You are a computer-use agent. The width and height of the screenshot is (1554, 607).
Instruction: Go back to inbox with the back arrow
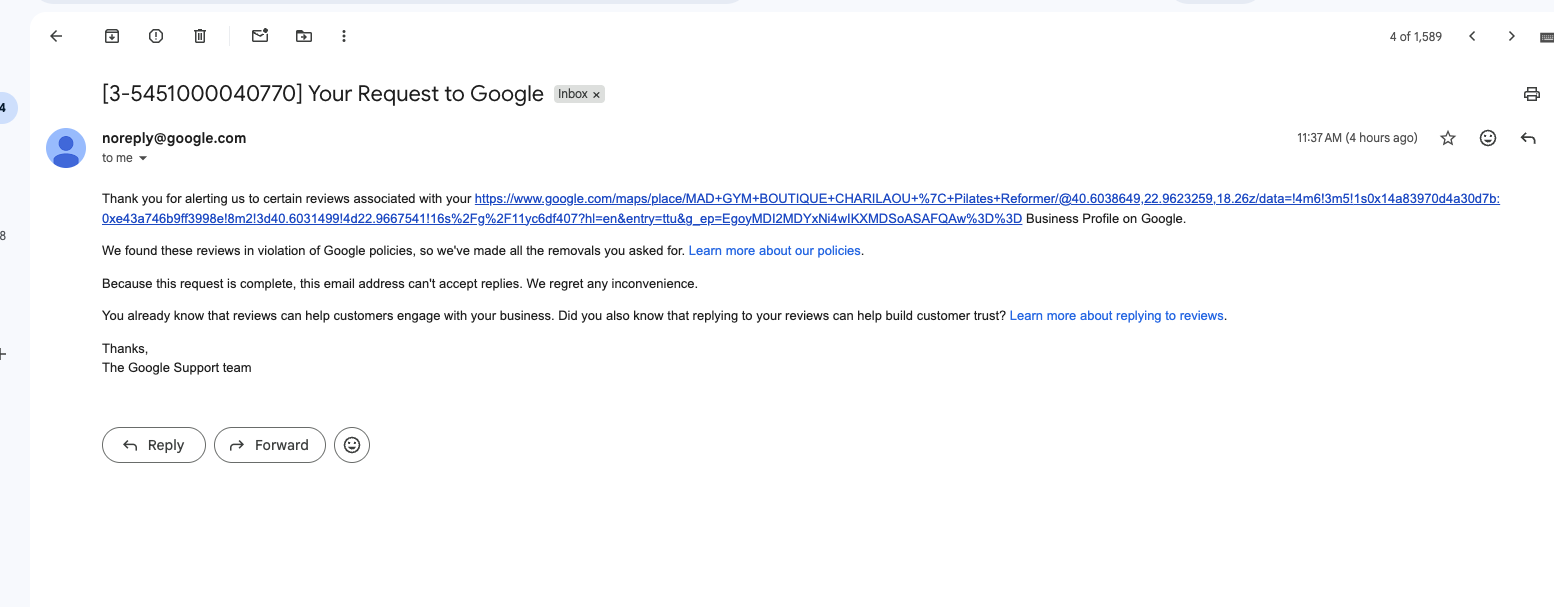[x=56, y=36]
